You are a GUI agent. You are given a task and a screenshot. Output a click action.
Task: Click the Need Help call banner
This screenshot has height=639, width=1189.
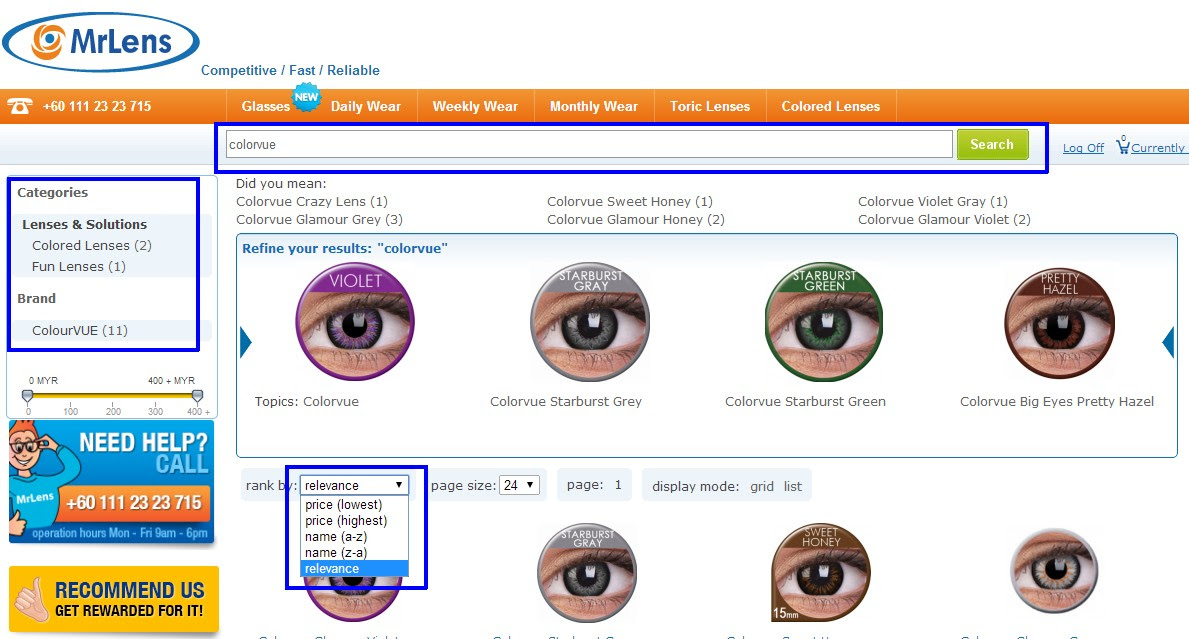coord(111,482)
